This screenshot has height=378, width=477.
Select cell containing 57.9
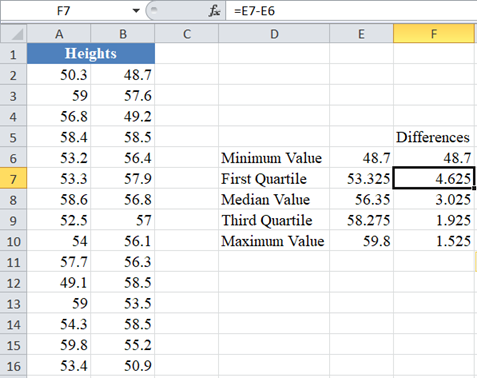[123, 178]
